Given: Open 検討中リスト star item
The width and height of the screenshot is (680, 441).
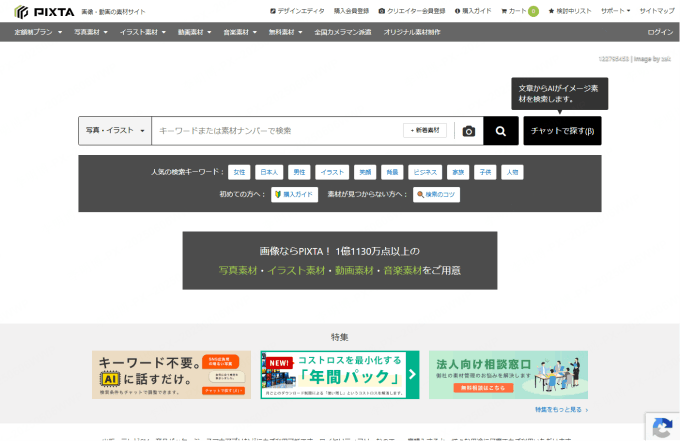Looking at the screenshot, I should 570,11.
